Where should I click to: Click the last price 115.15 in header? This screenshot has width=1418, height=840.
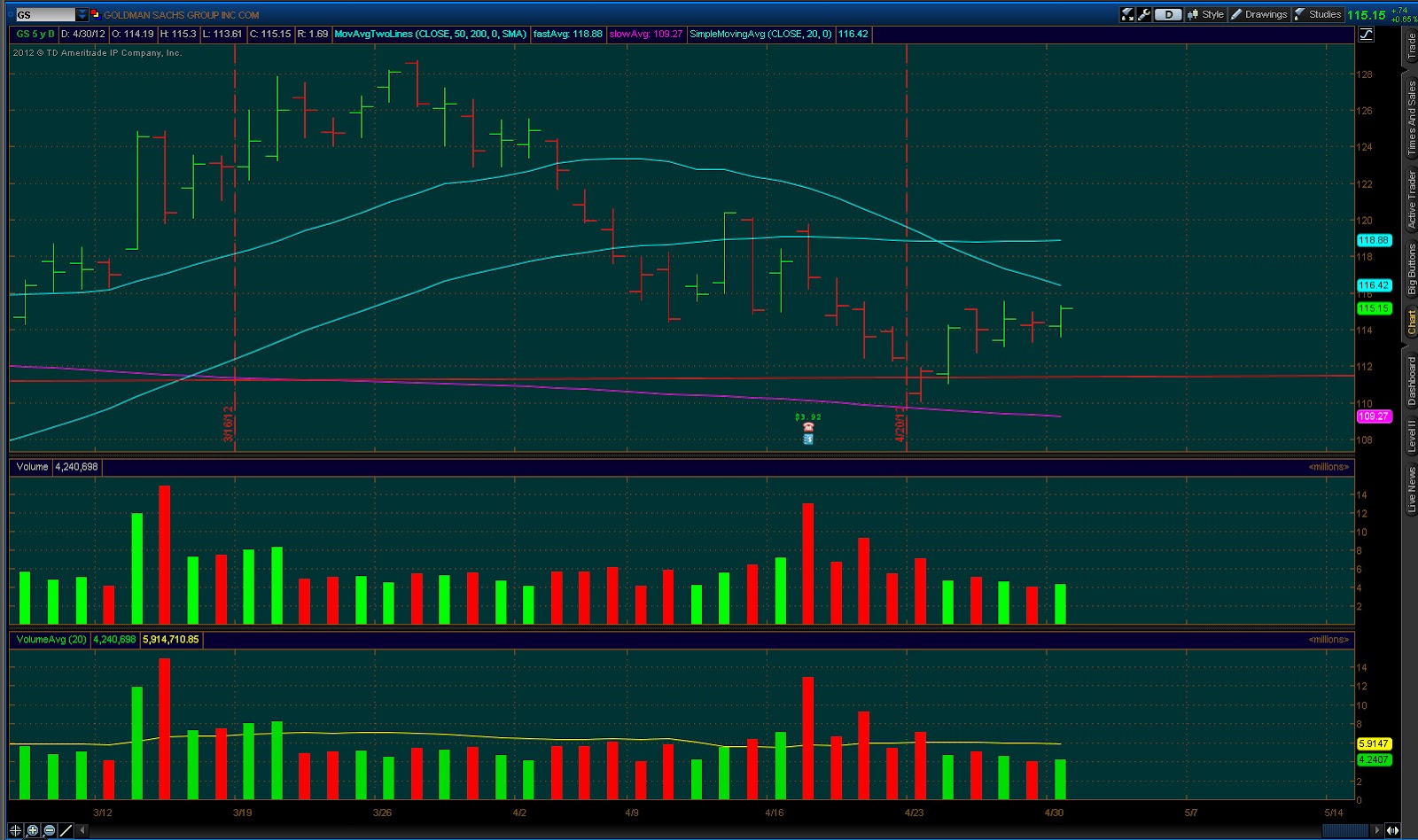point(1366,15)
